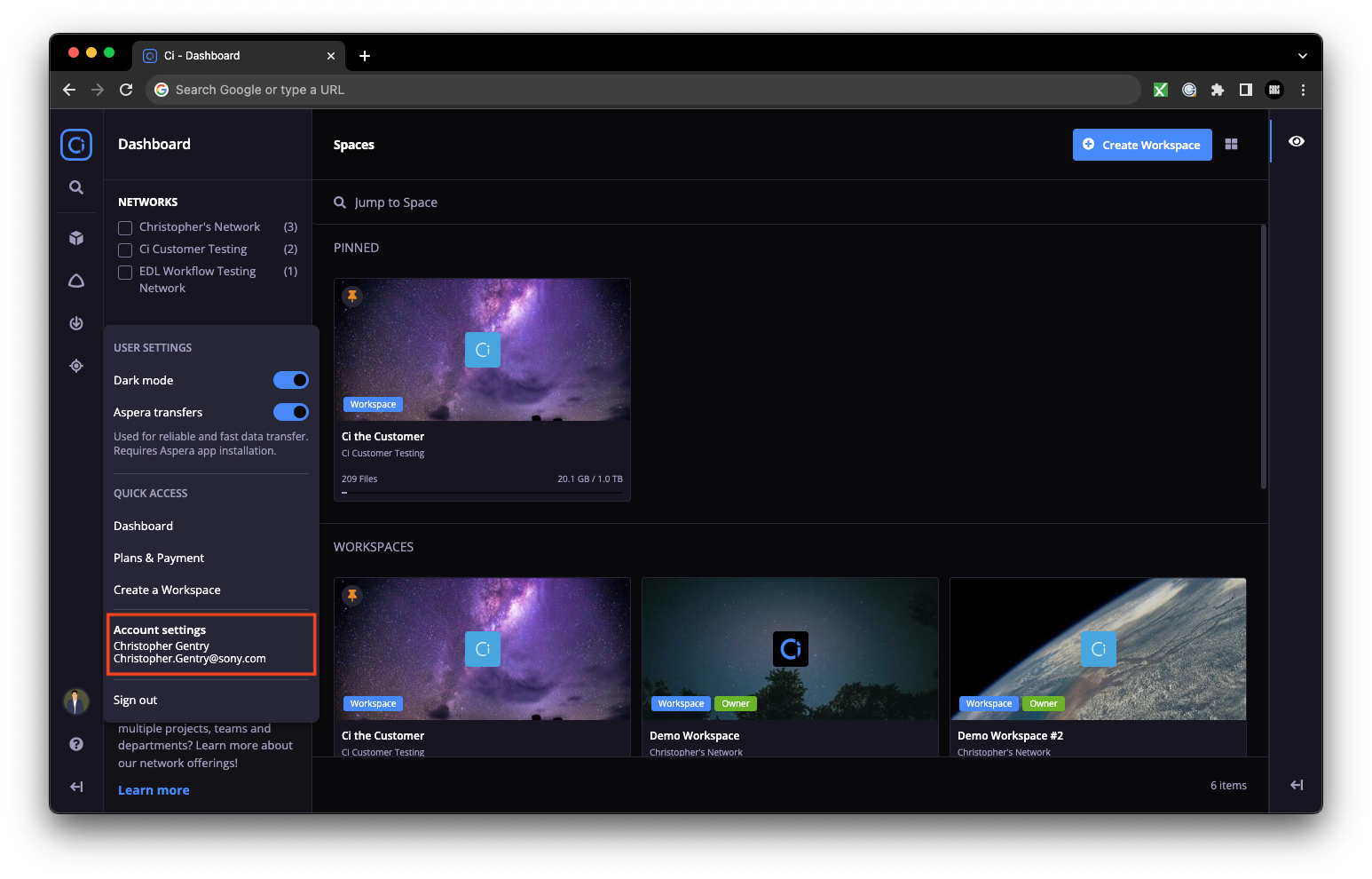The width and height of the screenshot is (1372, 879).
Task: Click the pin icon on the pinned Ci the Customer card
Action: pos(352,296)
